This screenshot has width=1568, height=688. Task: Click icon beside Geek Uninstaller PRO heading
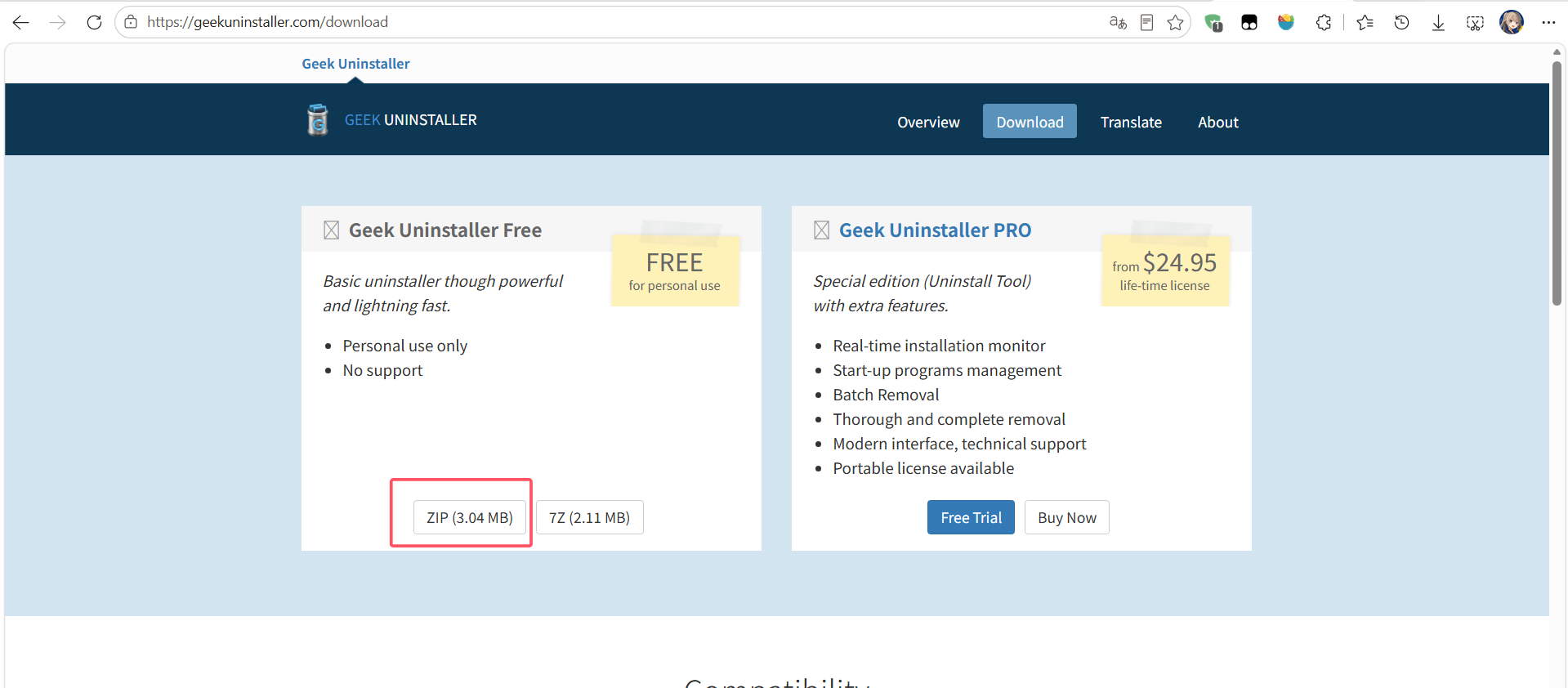(x=821, y=230)
